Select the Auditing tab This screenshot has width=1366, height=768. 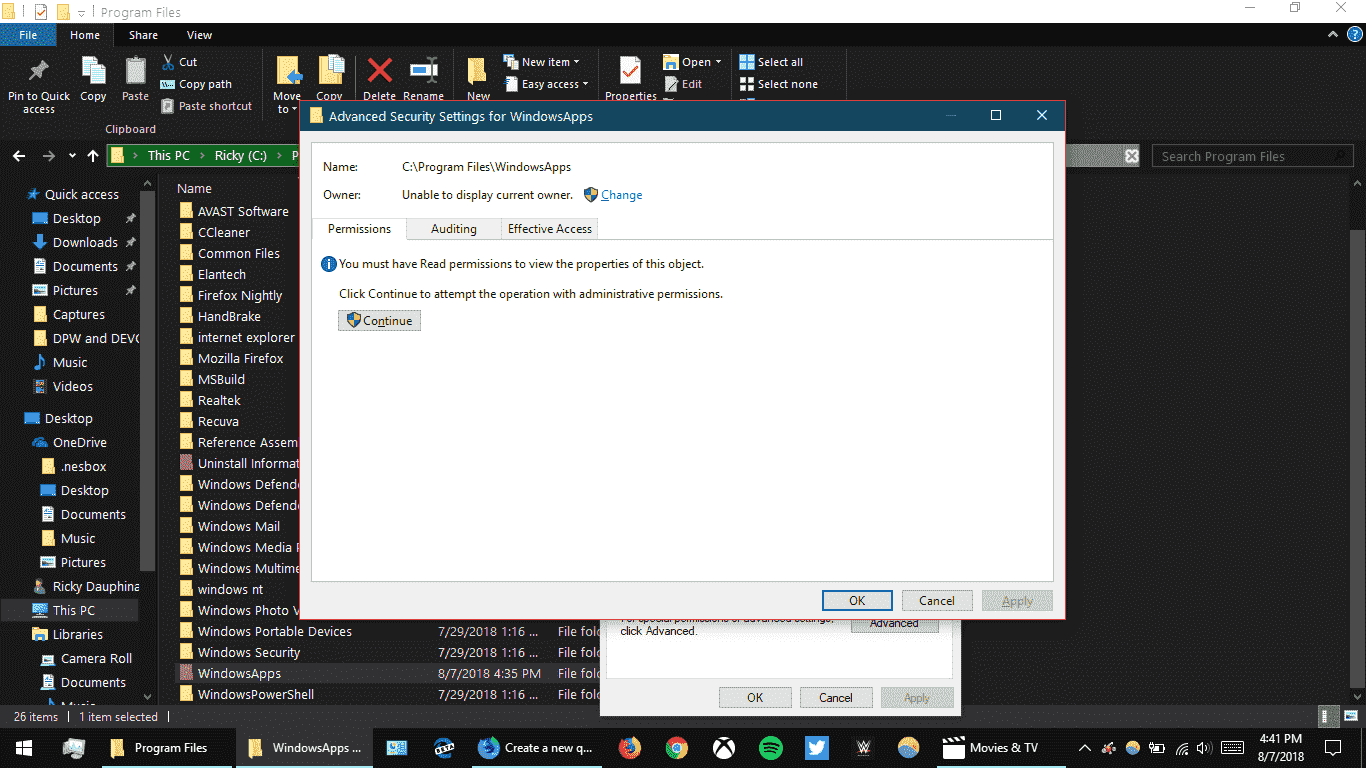453,229
